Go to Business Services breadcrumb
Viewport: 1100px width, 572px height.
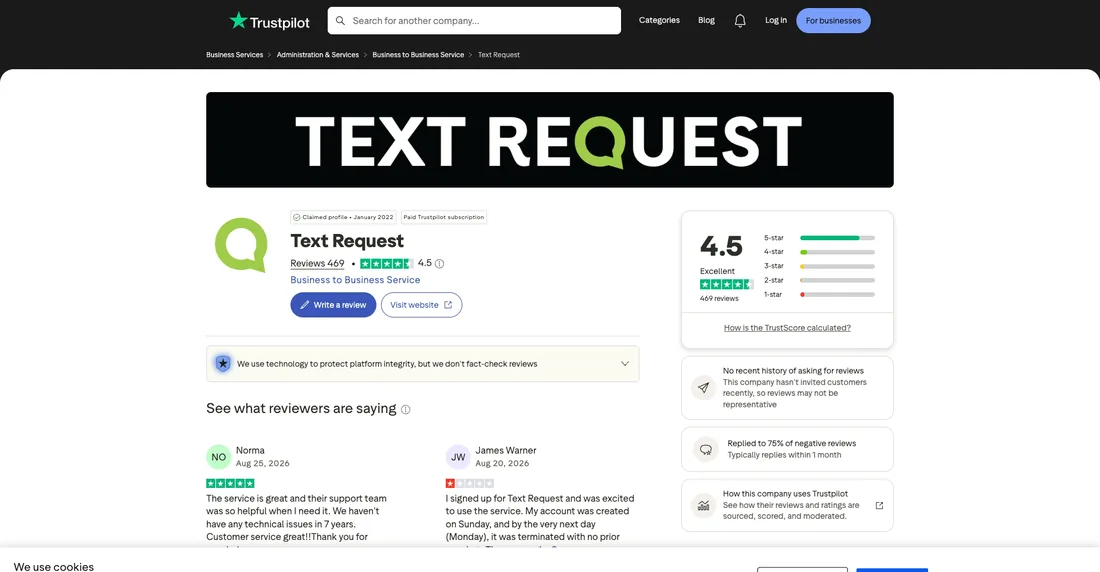pyautogui.click(x=234, y=55)
